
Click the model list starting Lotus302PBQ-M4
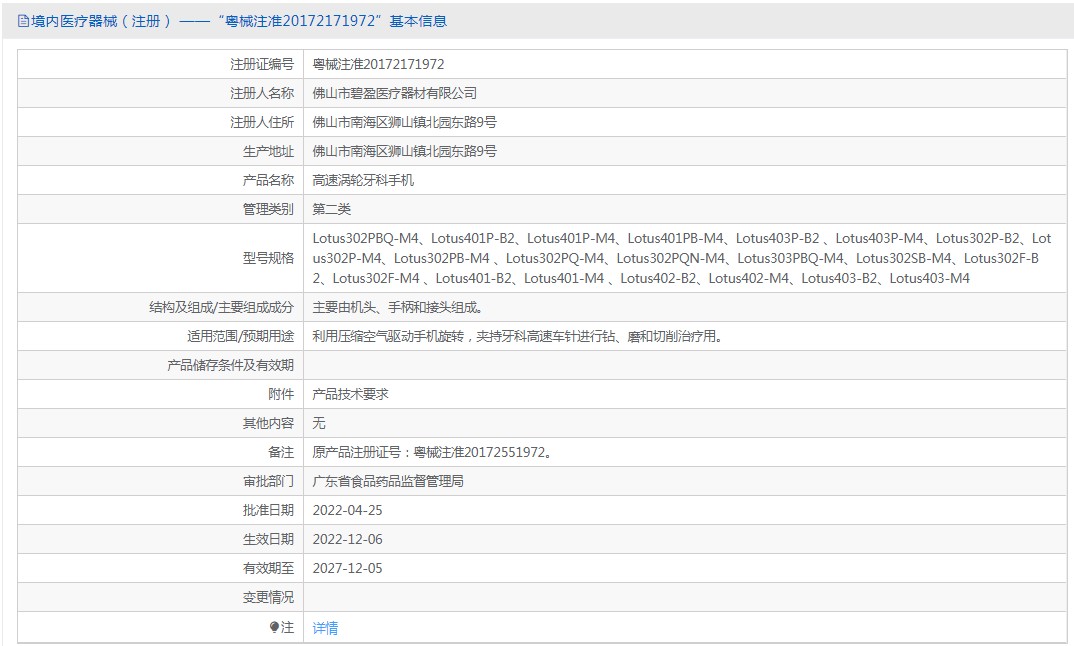682,258
